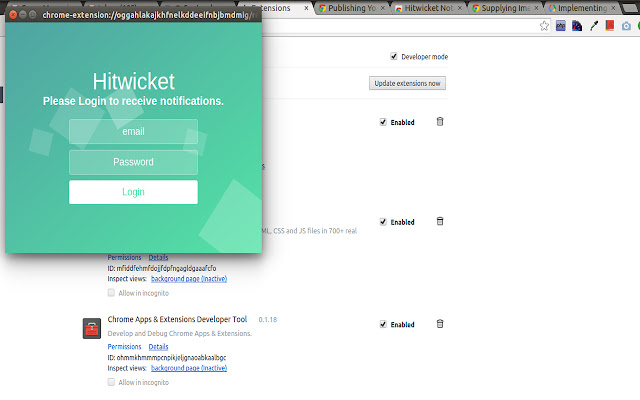Open the dark blue extension icon beside PHP

click(577, 26)
